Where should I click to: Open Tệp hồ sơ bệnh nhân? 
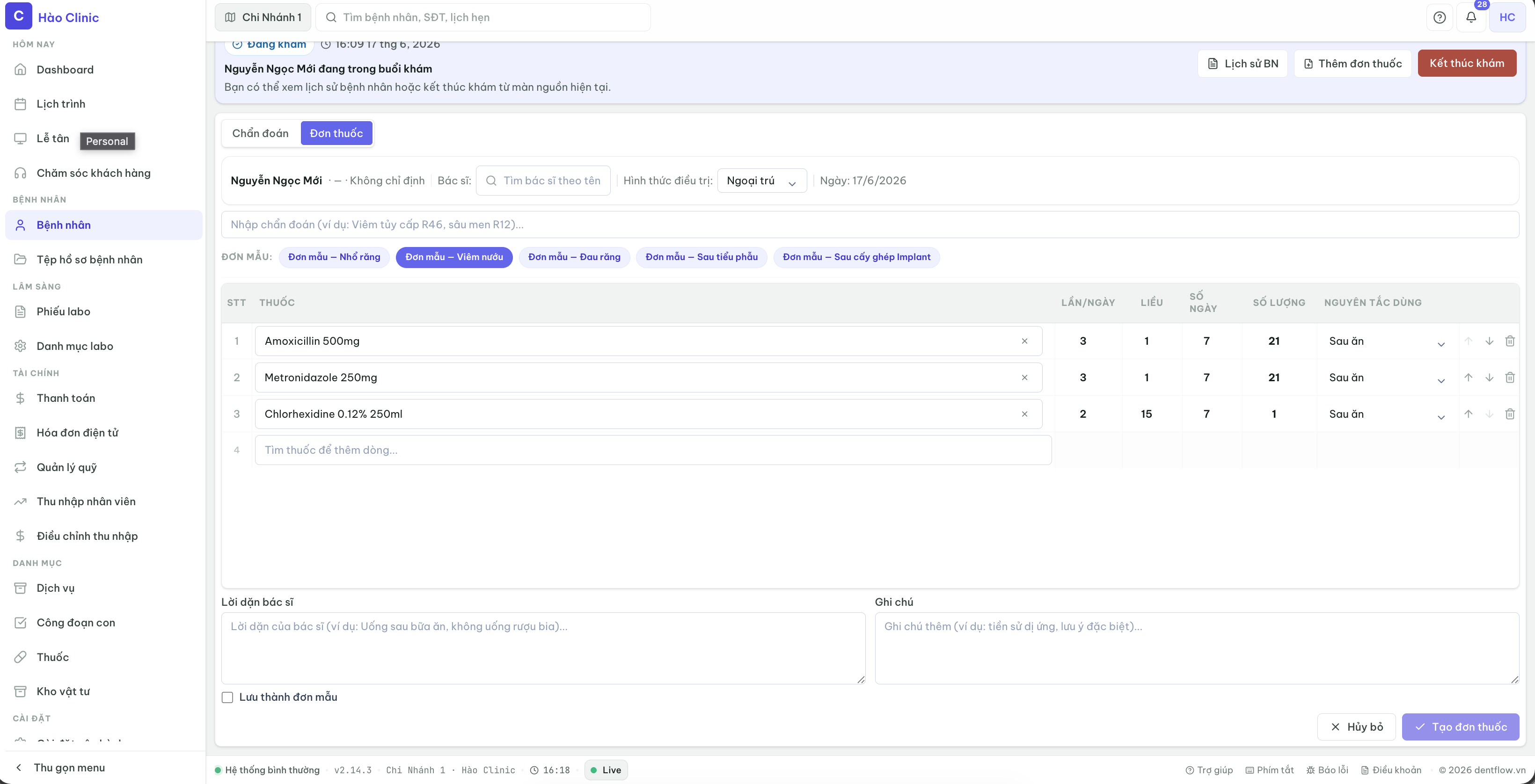(104, 260)
